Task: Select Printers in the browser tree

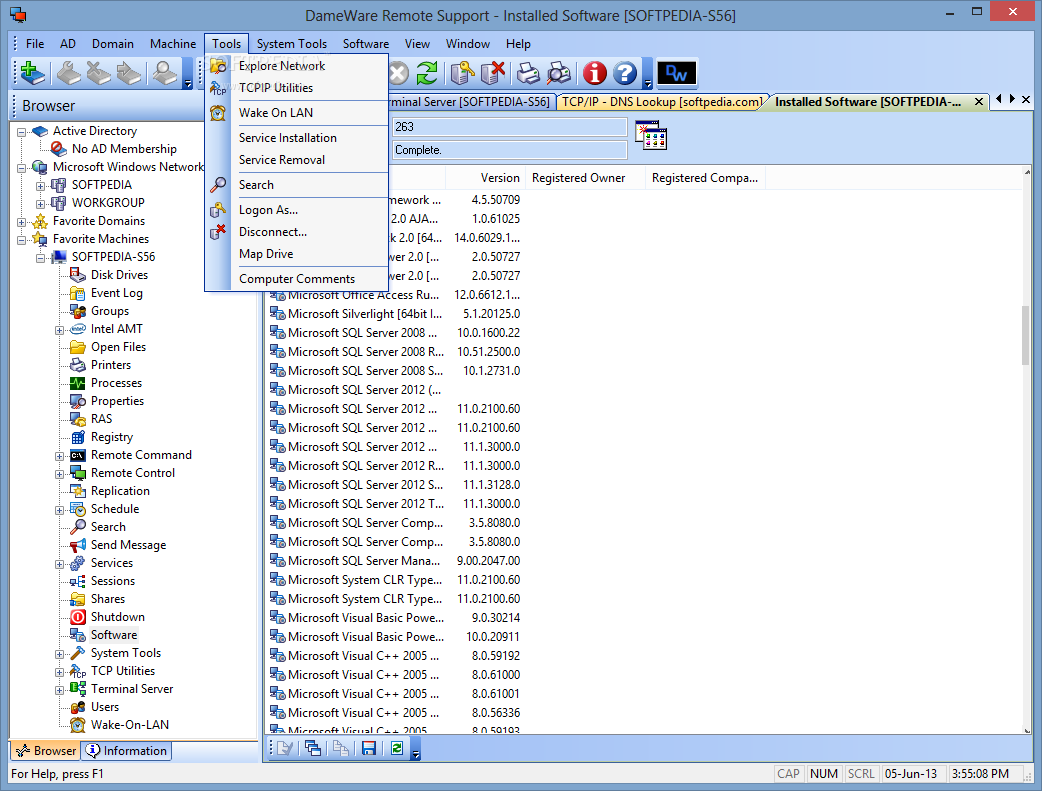Action: [x=111, y=365]
